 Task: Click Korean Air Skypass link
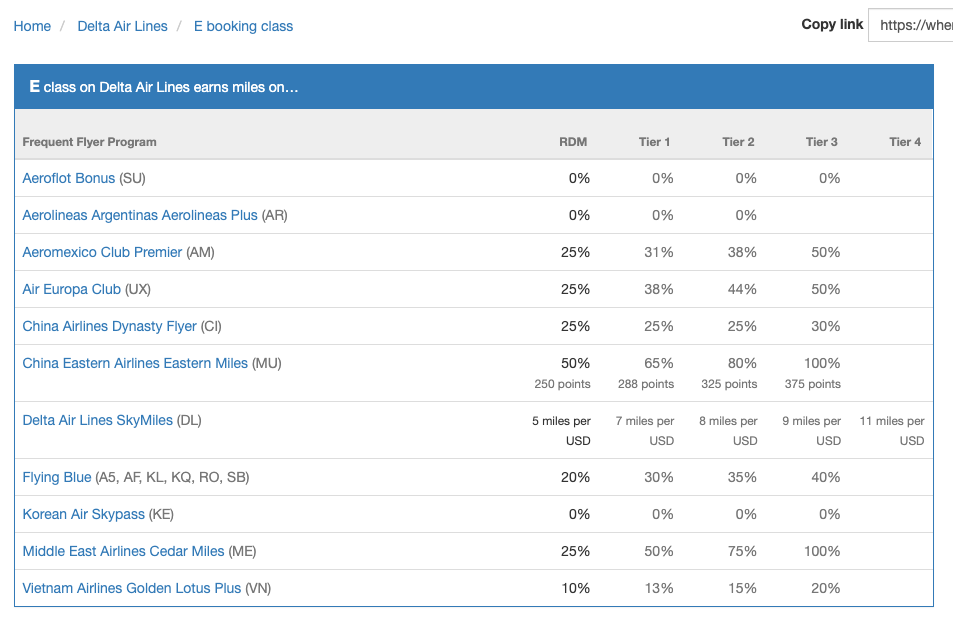[x=84, y=514]
